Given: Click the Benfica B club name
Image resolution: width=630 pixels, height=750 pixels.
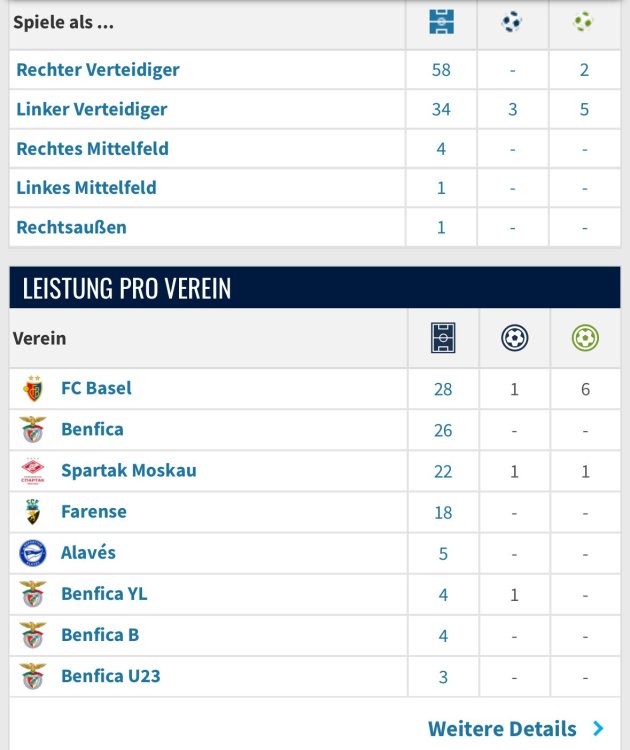Looking at the screenshot, I should [100, 635].
